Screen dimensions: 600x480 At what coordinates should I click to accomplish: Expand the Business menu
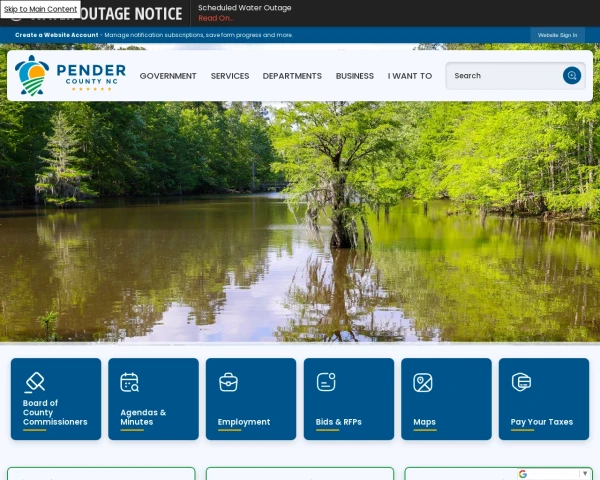coord(355,76)
